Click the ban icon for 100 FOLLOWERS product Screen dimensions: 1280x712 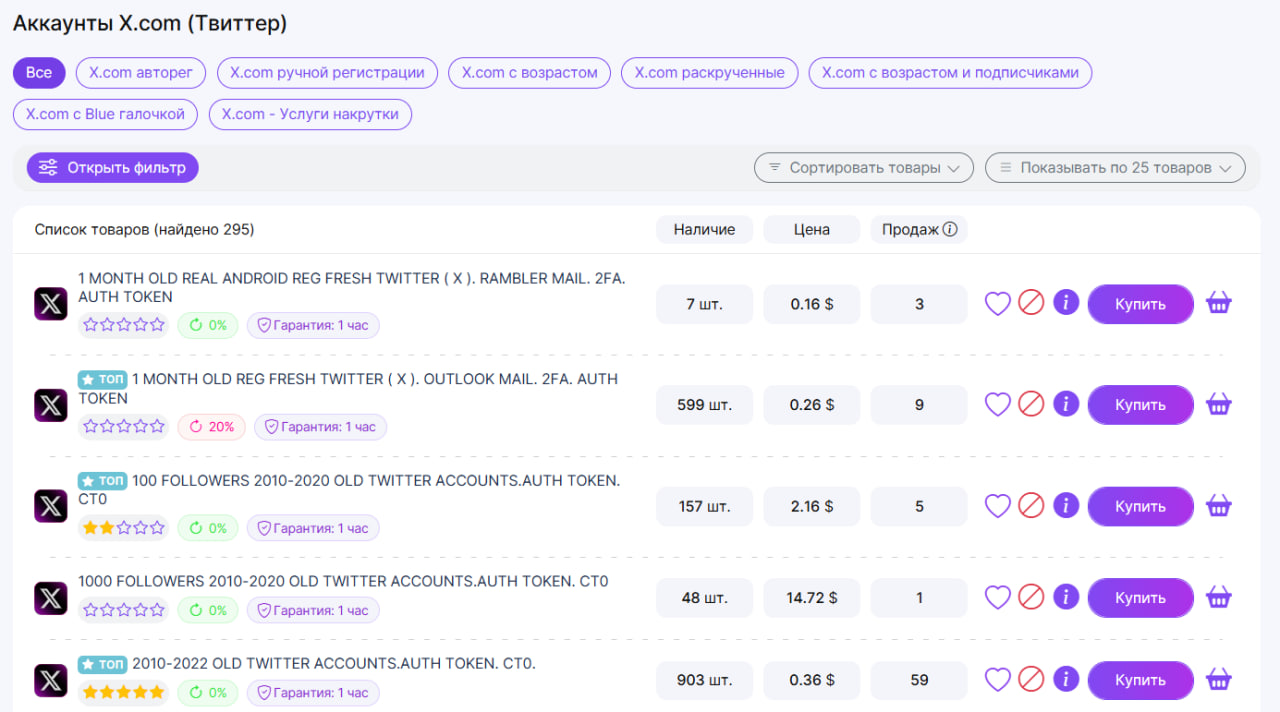(1031, 506)
